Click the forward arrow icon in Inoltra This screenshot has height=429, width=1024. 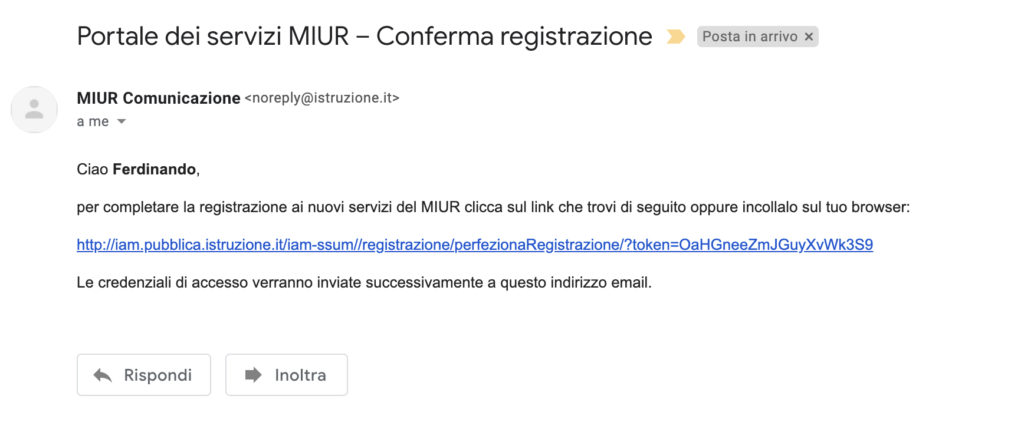tap(253, 375)
